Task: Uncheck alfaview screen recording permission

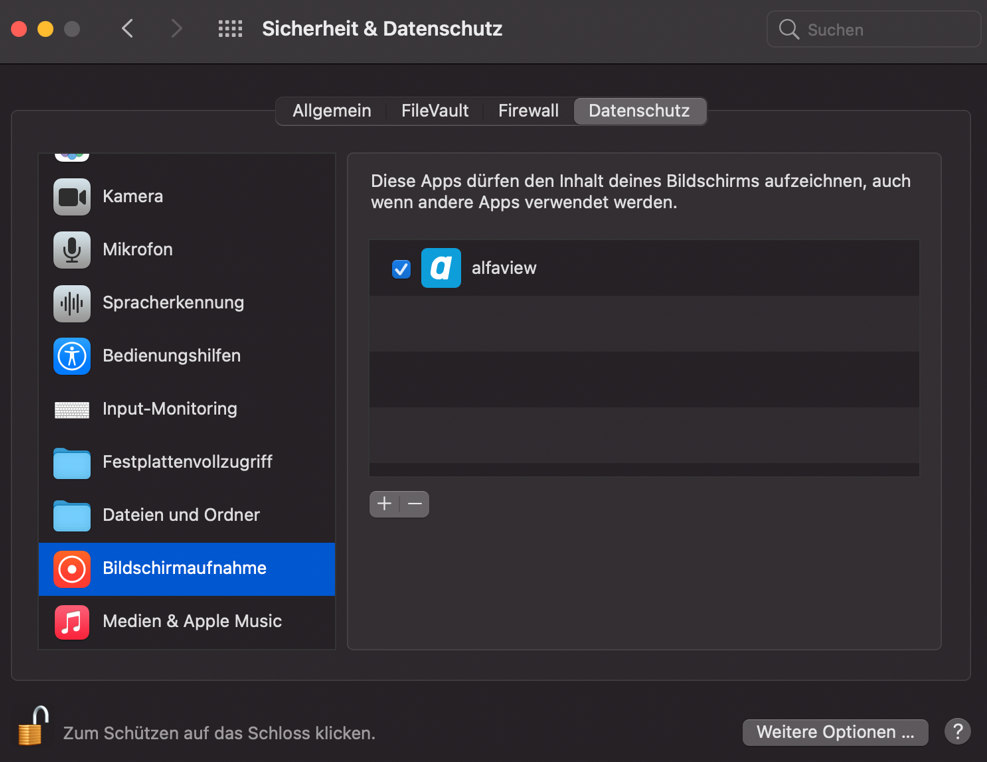Action: pos(400,268)
